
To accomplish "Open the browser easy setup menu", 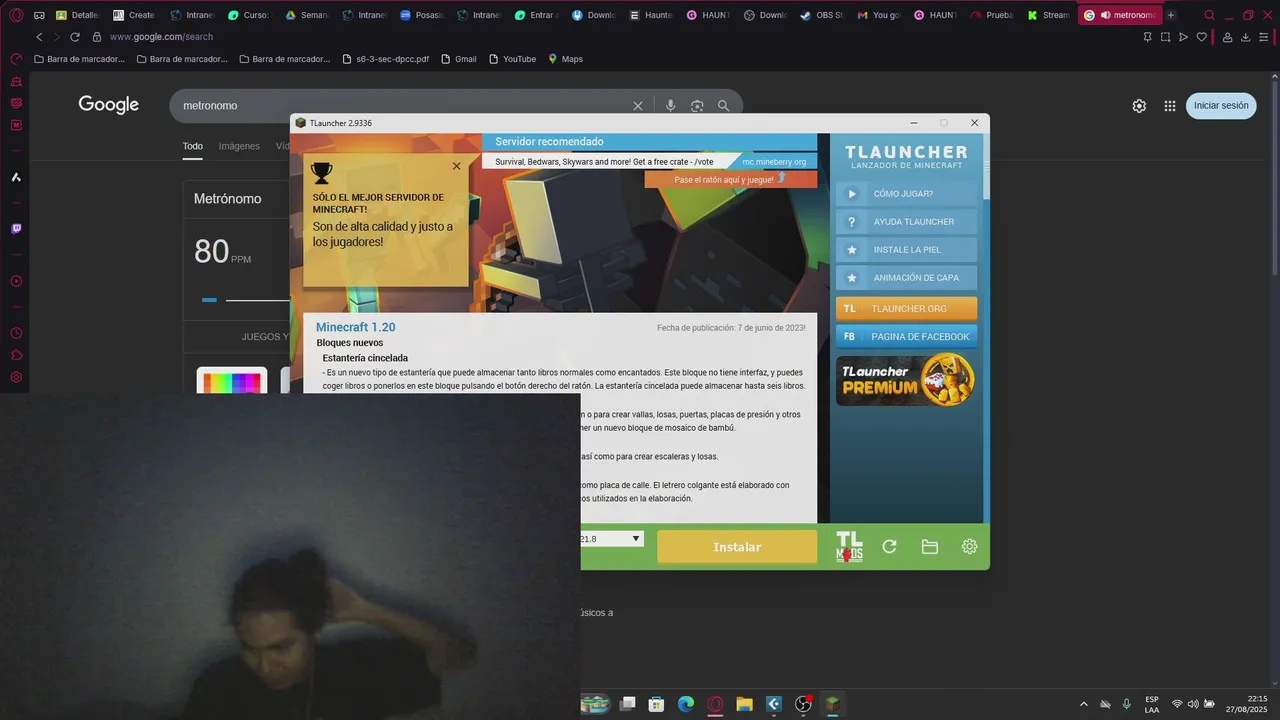I will (x=1265, y=37).
